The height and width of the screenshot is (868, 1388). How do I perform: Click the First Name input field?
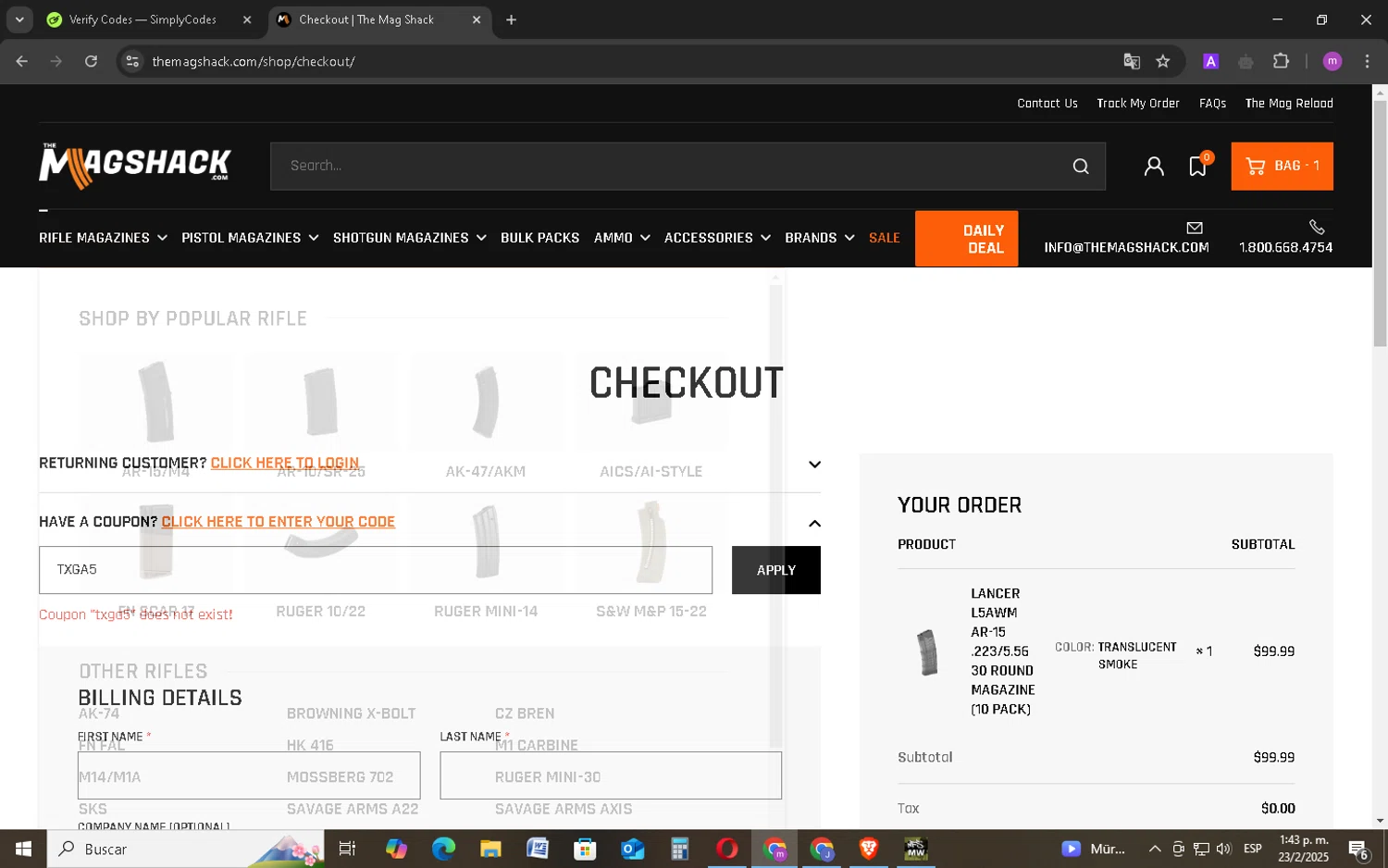click(249, 775)
